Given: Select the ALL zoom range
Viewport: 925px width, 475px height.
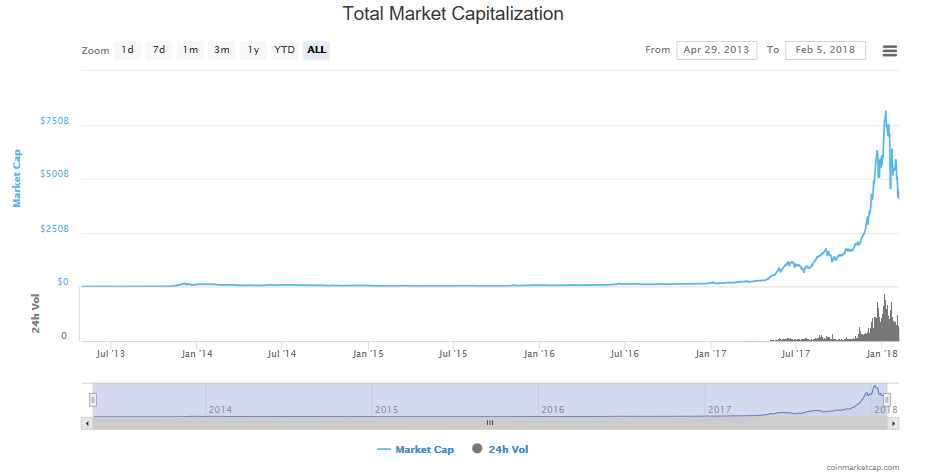Looking at the screenshot, I should (317, 50).
